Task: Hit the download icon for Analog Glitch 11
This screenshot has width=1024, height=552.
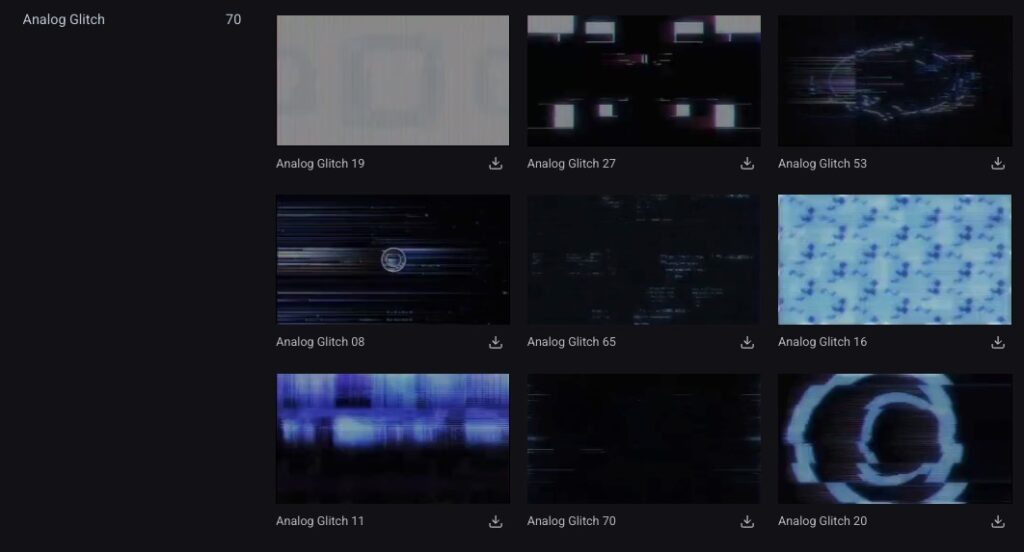Action: 496,521
